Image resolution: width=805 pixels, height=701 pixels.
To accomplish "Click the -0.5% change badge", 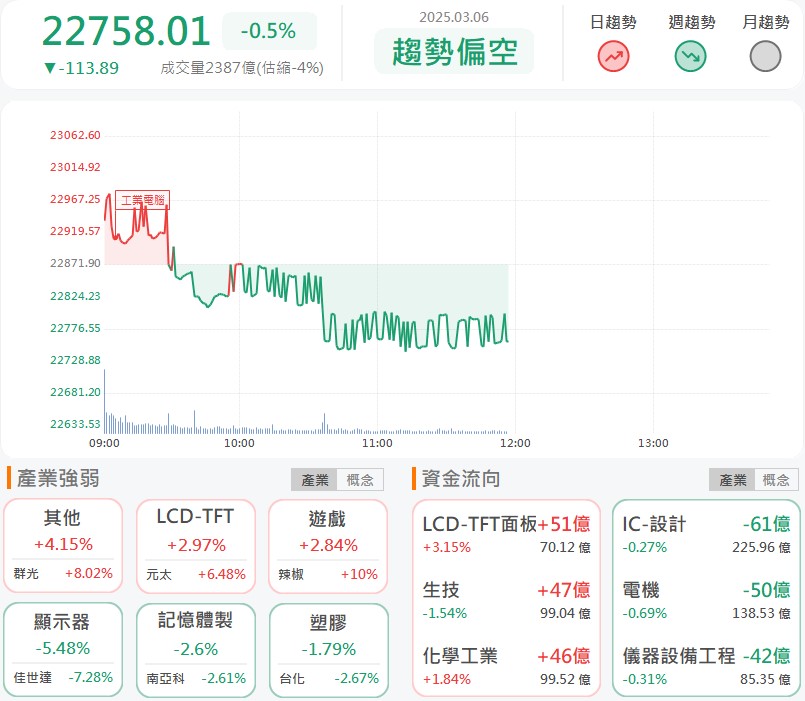I will (x=269, y=31).
